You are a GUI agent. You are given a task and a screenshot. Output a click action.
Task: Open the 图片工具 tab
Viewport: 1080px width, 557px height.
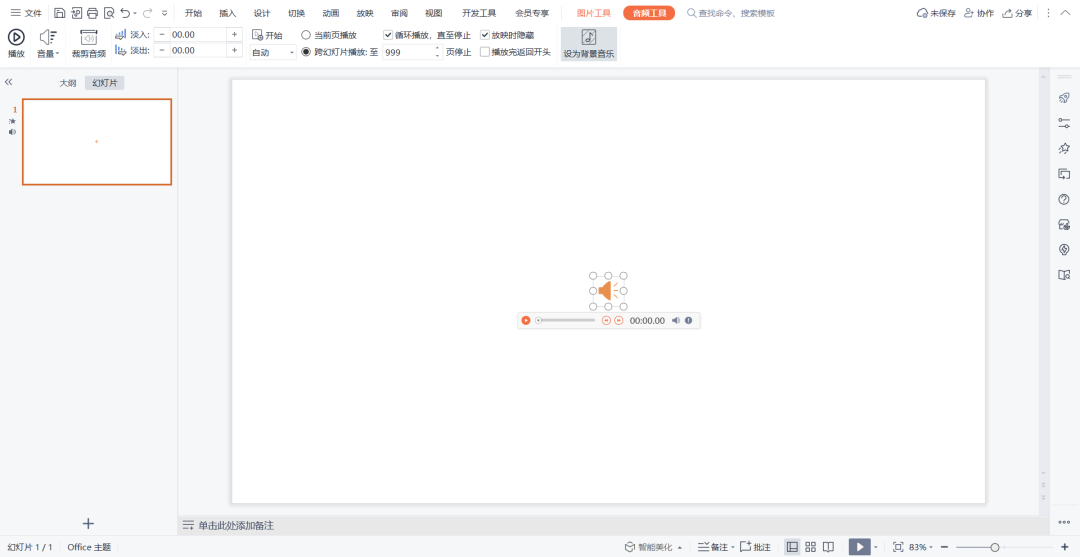pyautogui.click(x=594, y=13)
